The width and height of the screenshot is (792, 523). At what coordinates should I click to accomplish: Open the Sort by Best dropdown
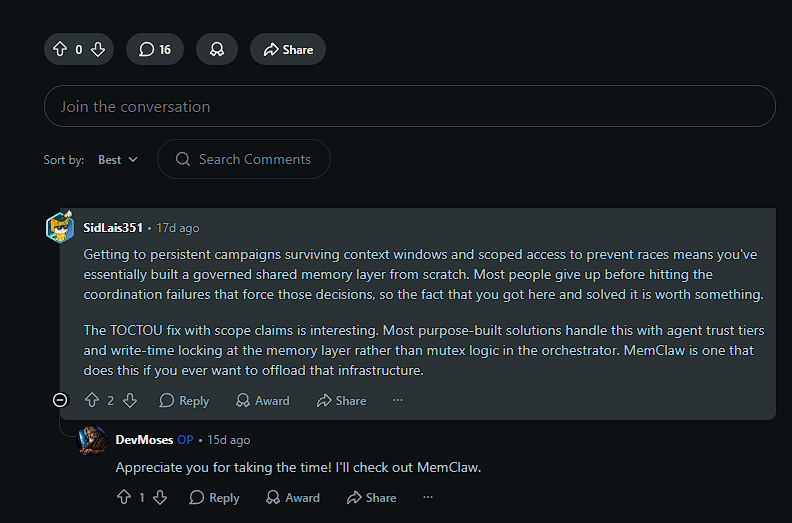click(x=118, y=160)
